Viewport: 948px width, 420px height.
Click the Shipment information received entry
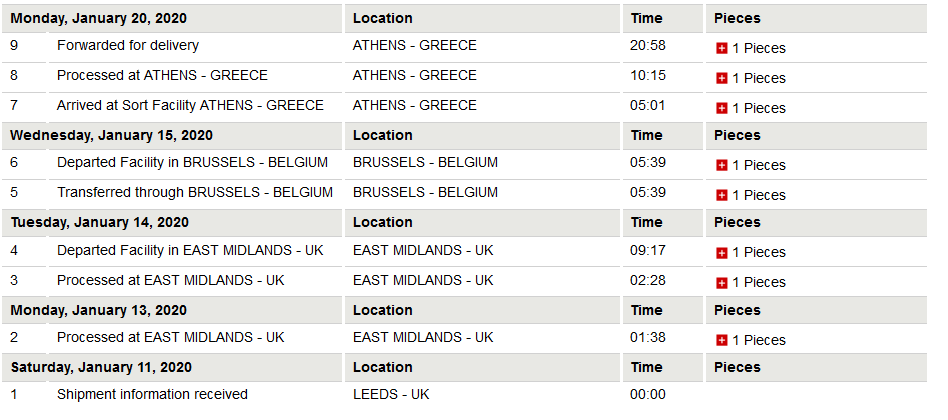click(x=152, y=395)
